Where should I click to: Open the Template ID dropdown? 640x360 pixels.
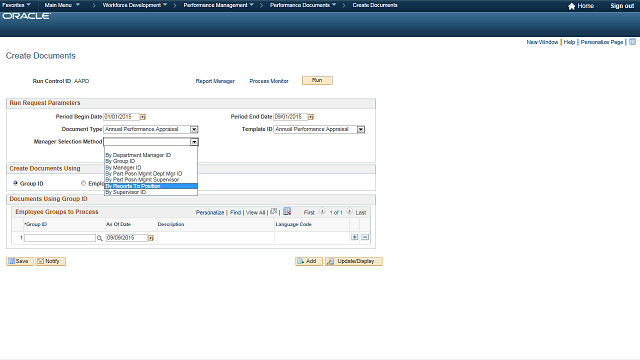pos(361,129)
